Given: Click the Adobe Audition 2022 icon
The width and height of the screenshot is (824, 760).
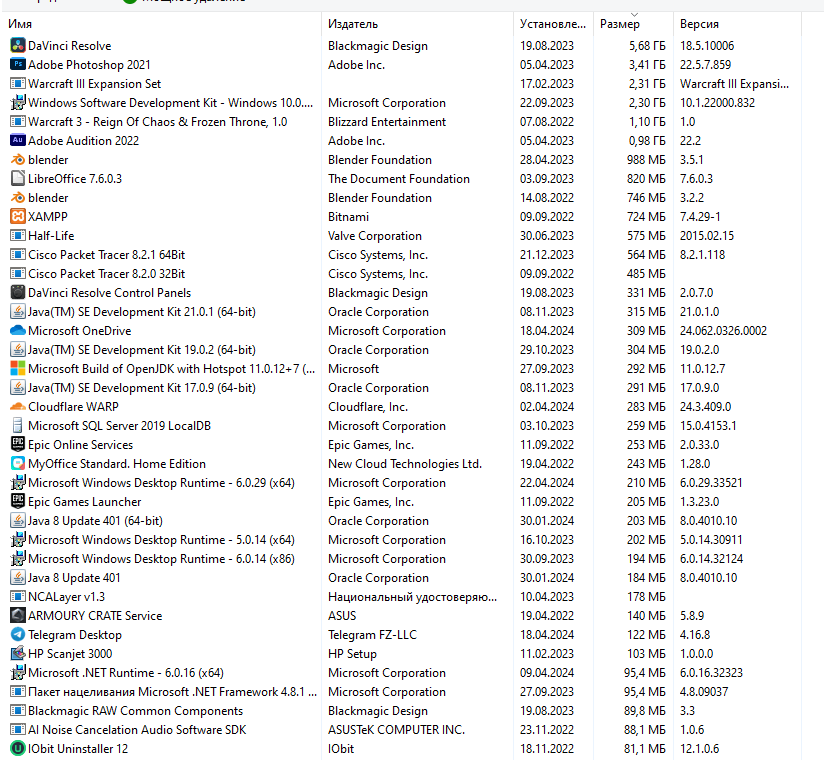Looking at the screenshot, I should [x=18, y=140].
